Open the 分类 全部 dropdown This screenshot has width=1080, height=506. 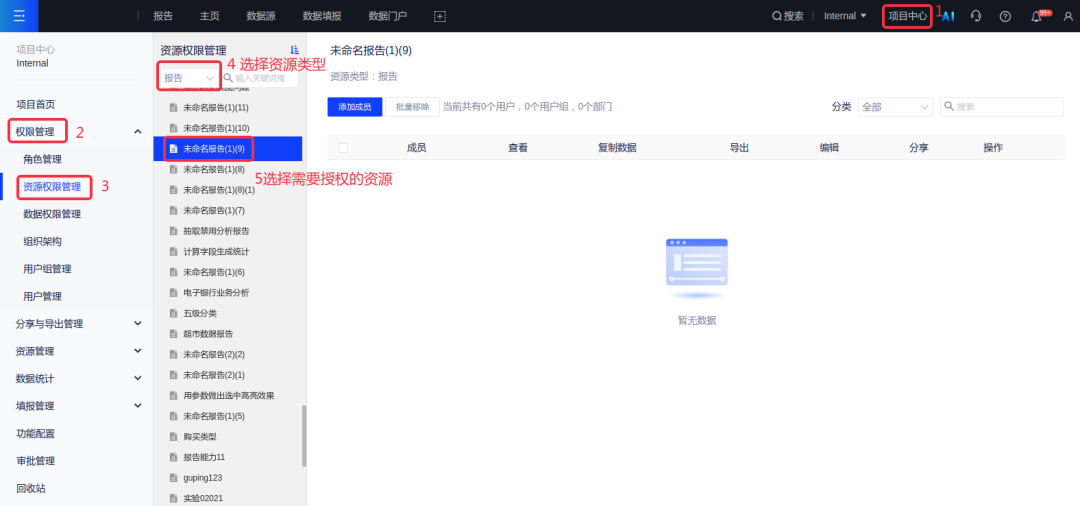pyautogui.click(x=895, y=107)
